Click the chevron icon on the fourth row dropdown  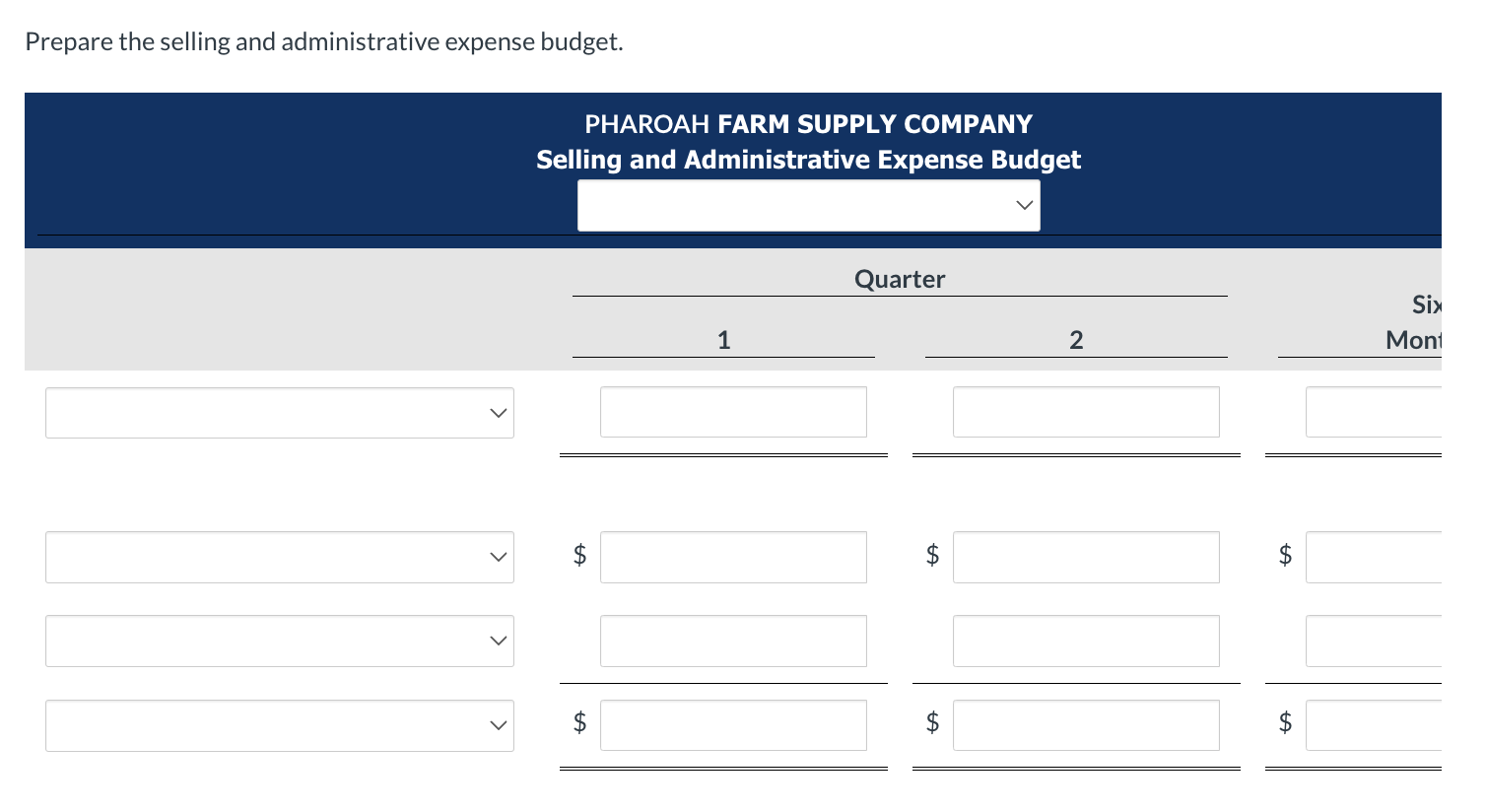coord(498,725)
